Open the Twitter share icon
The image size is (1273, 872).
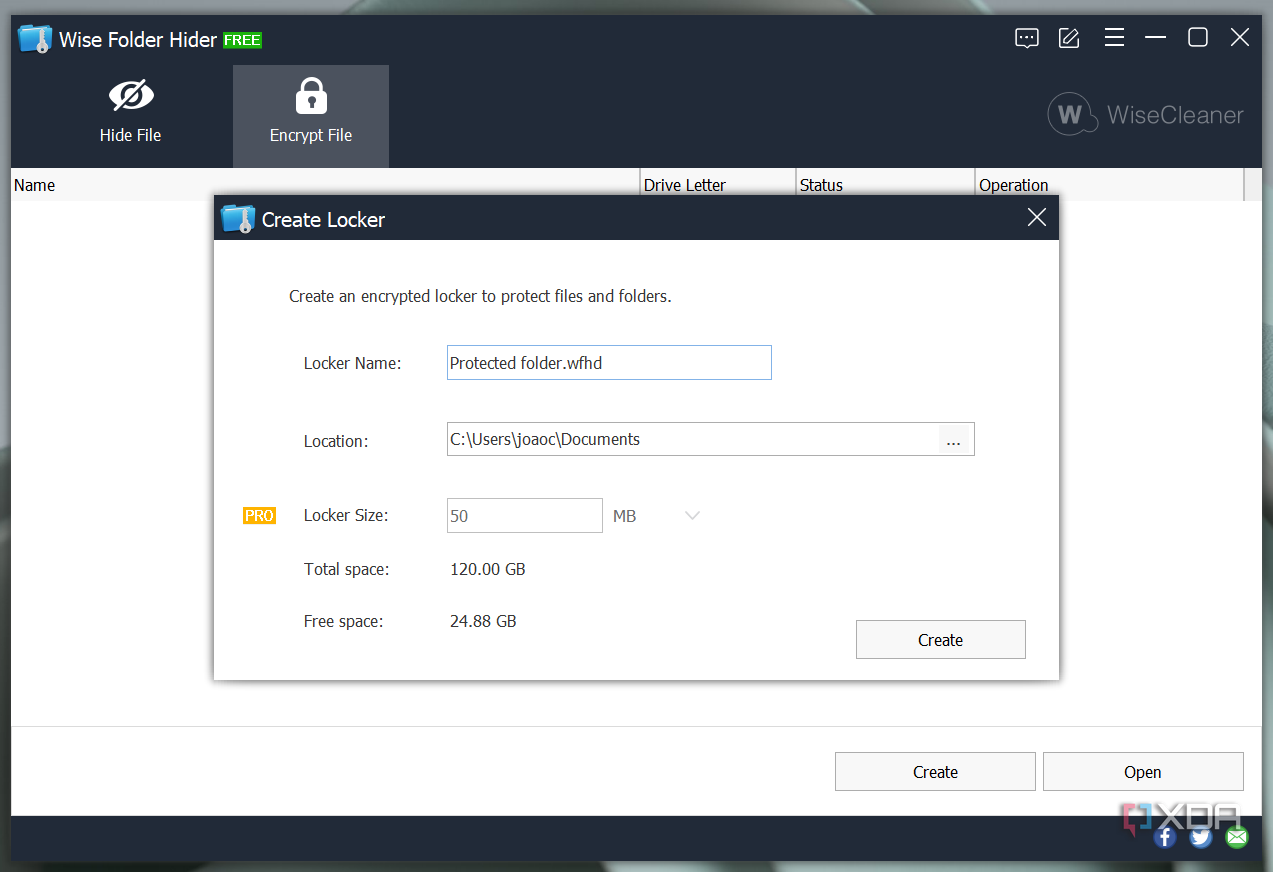point(1201,837)
